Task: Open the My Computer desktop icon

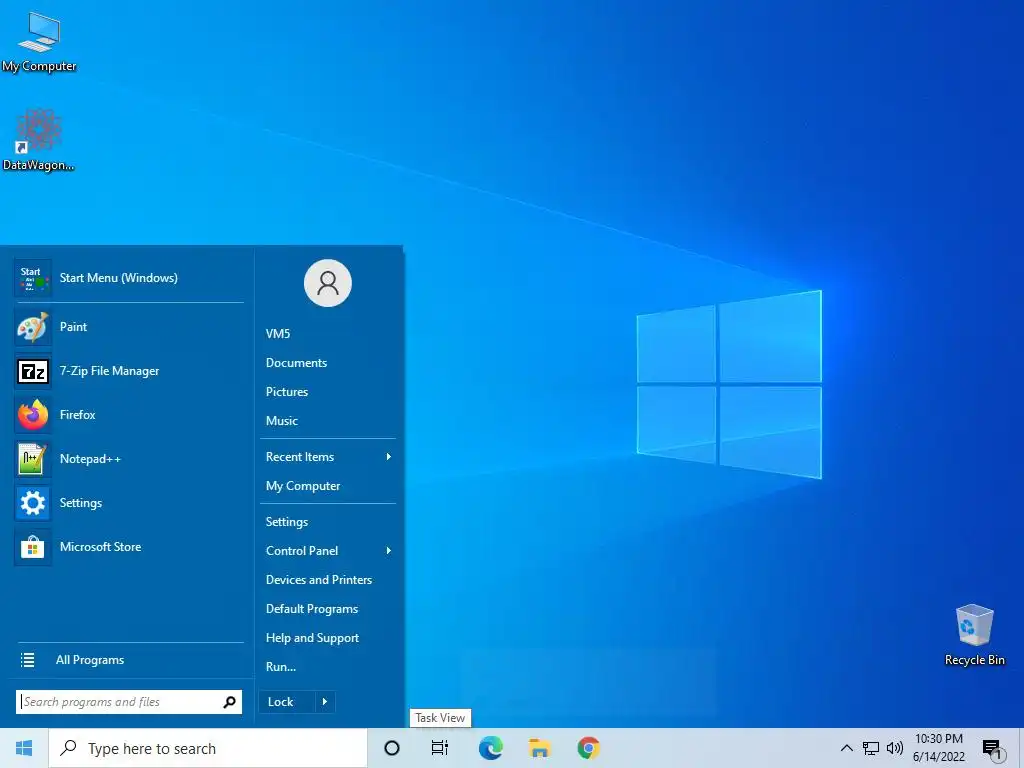Action: coord(39,40)
